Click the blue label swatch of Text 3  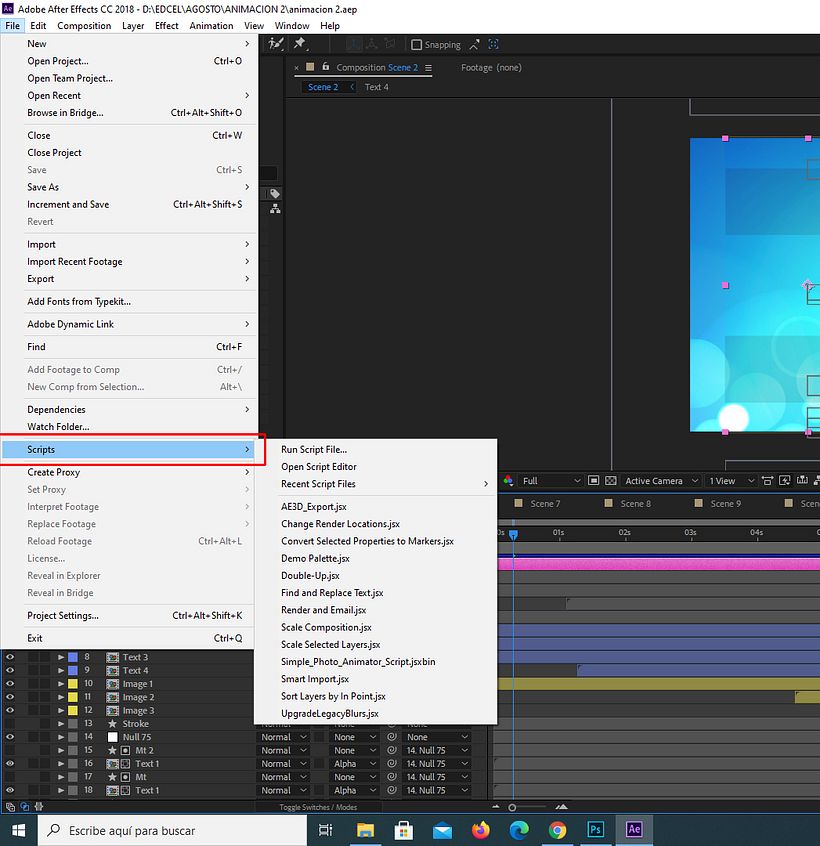[x=72, y=657]
